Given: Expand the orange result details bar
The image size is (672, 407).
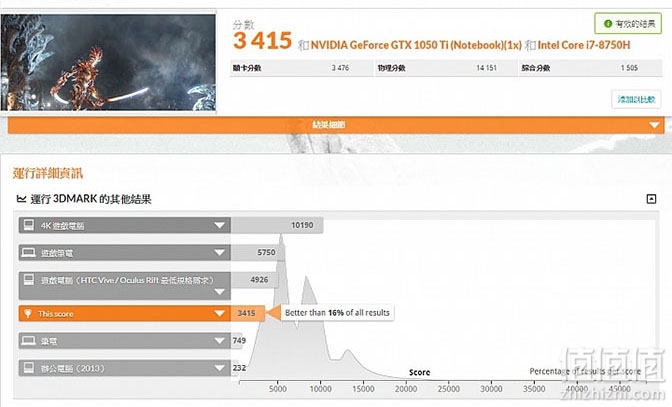Looking at the screenshot, I should pyautogui.click(x=336, y=125).
